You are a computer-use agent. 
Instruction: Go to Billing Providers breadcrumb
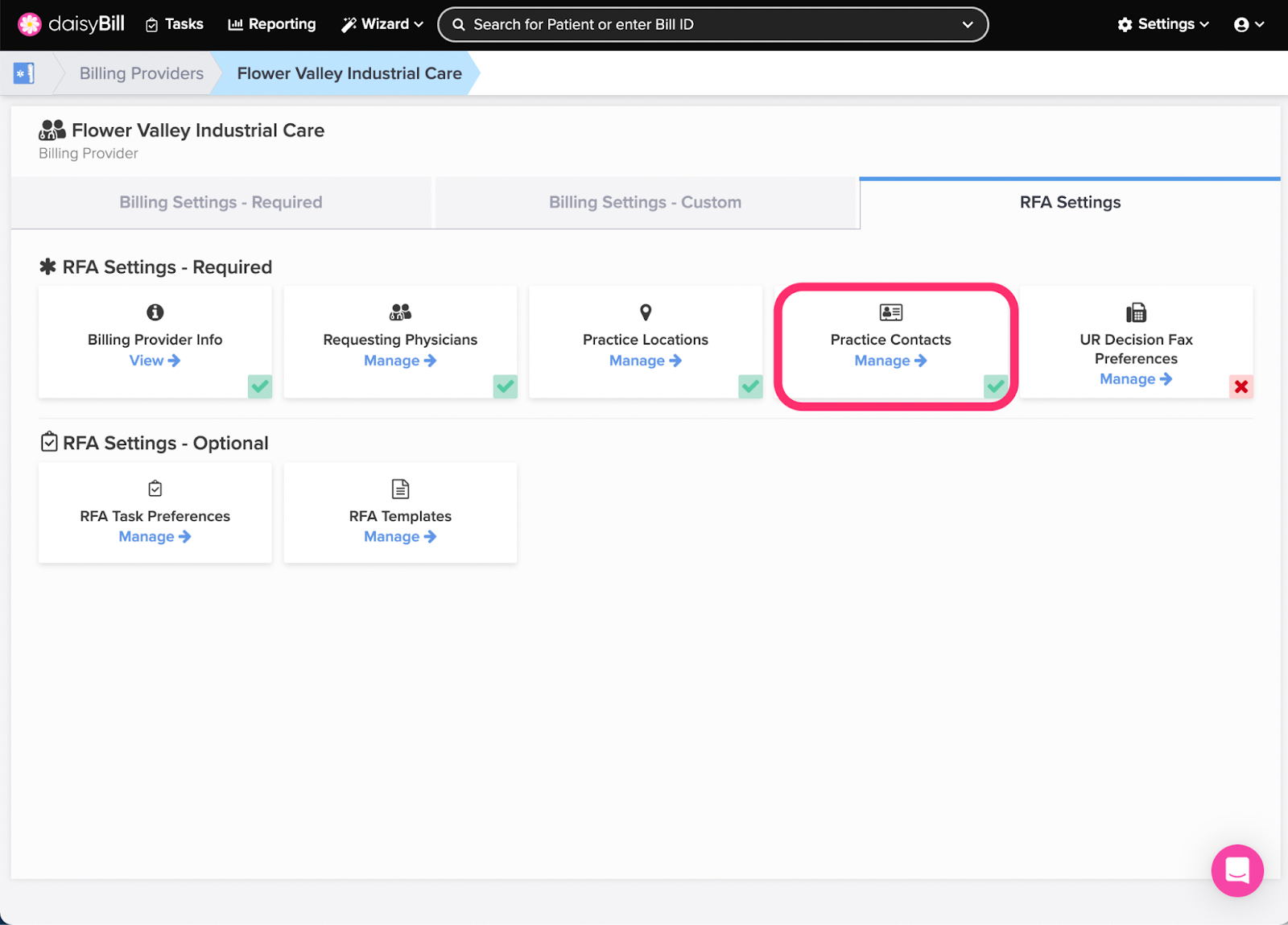point(142,73)
